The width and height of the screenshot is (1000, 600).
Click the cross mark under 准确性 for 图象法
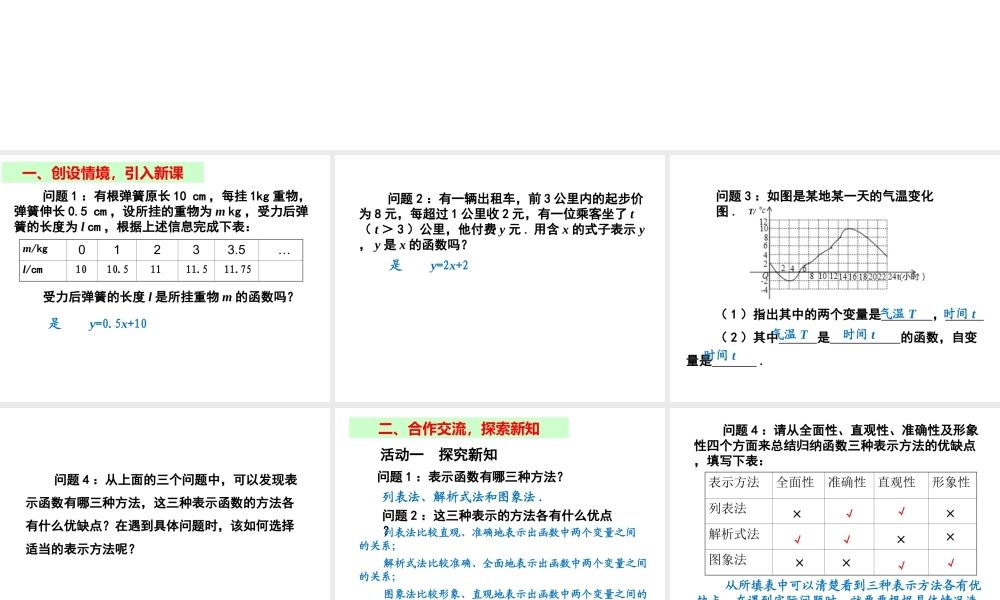tap(848, 562)
